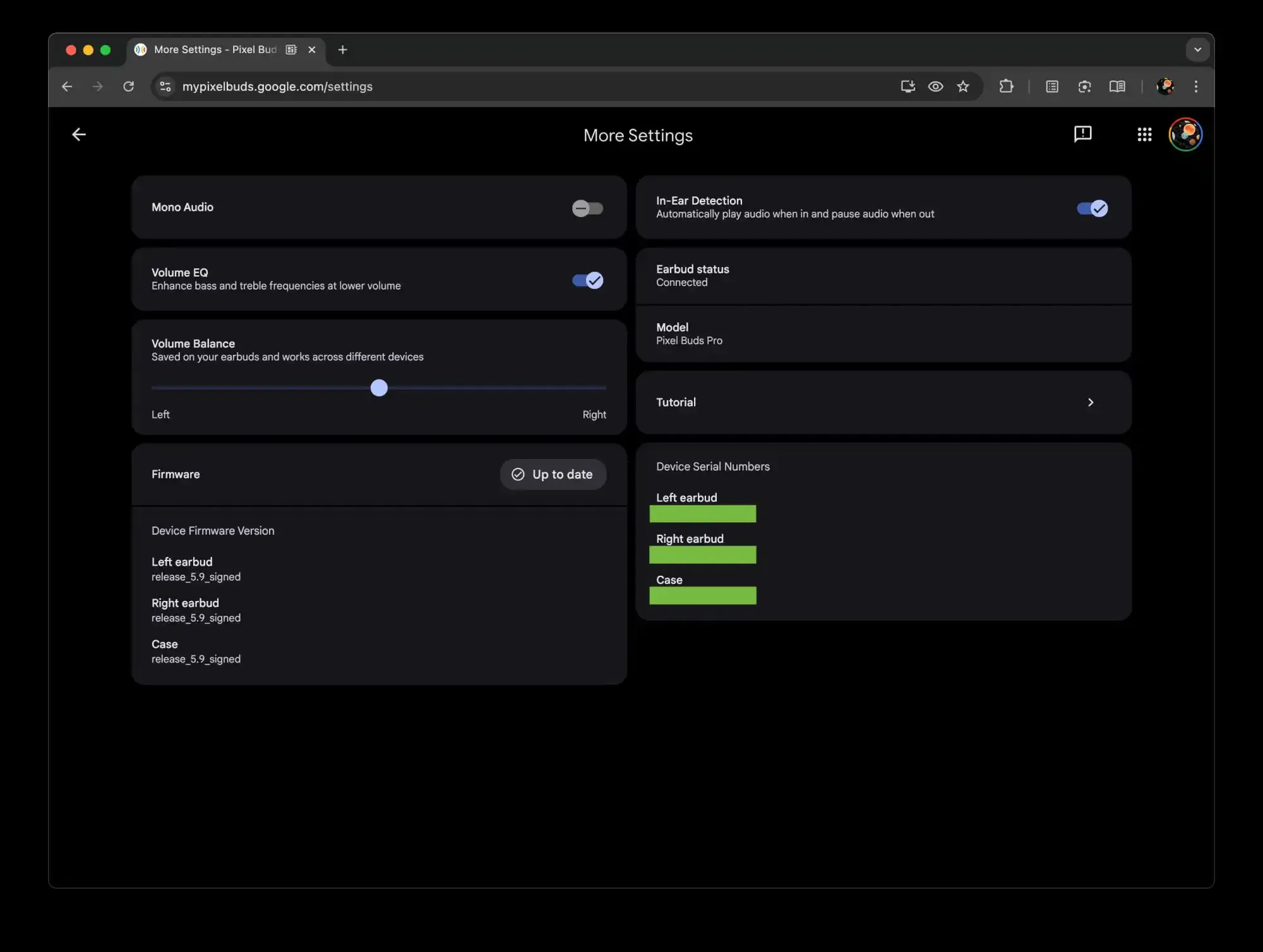1263x952 pixels.
Task: Click the browser eye/immersive reader icon
Action: tap(934, 86)
